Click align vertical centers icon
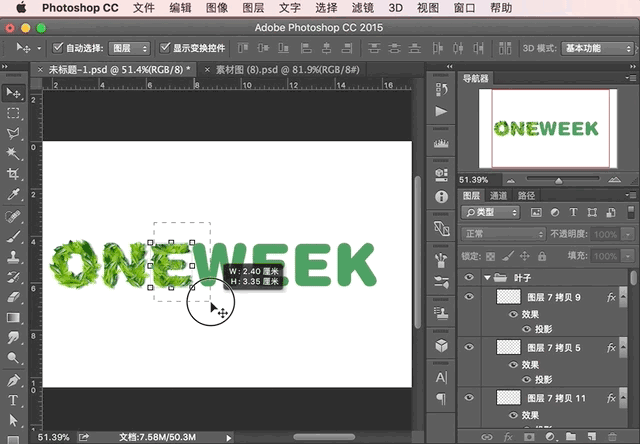640x444 pixels. (263, 48)
